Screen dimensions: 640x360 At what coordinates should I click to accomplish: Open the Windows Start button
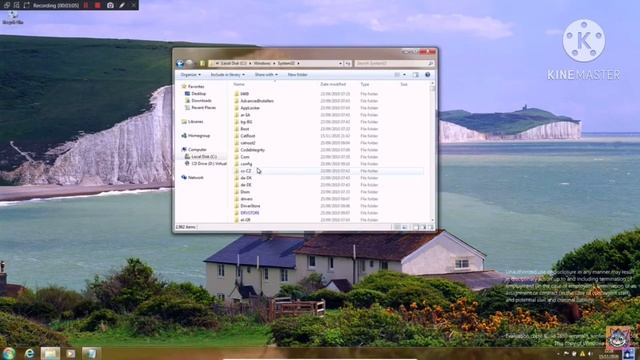coord(8,353)
